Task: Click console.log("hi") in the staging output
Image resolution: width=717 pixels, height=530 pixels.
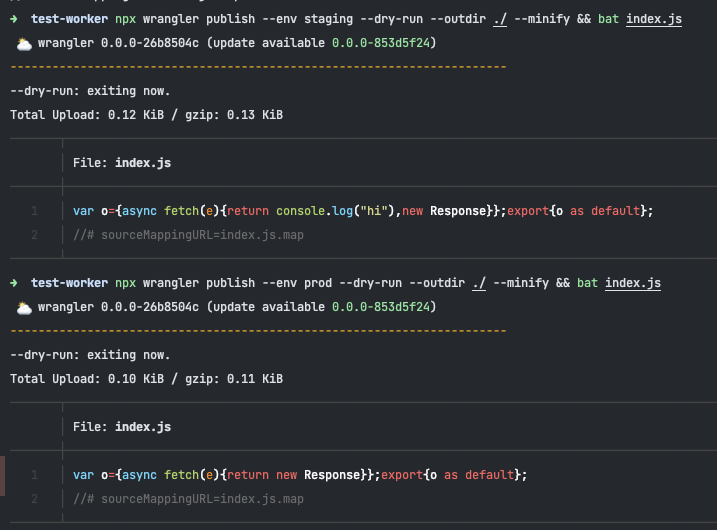Action: [x=335, y=211]
